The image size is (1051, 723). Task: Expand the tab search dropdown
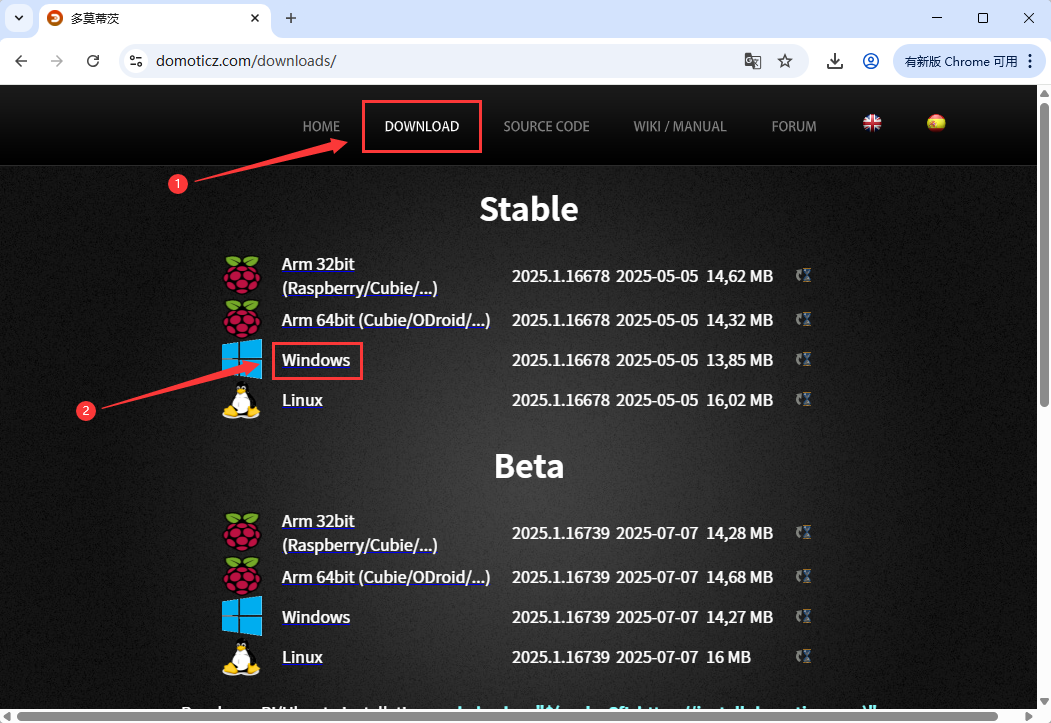click(19, 18)
